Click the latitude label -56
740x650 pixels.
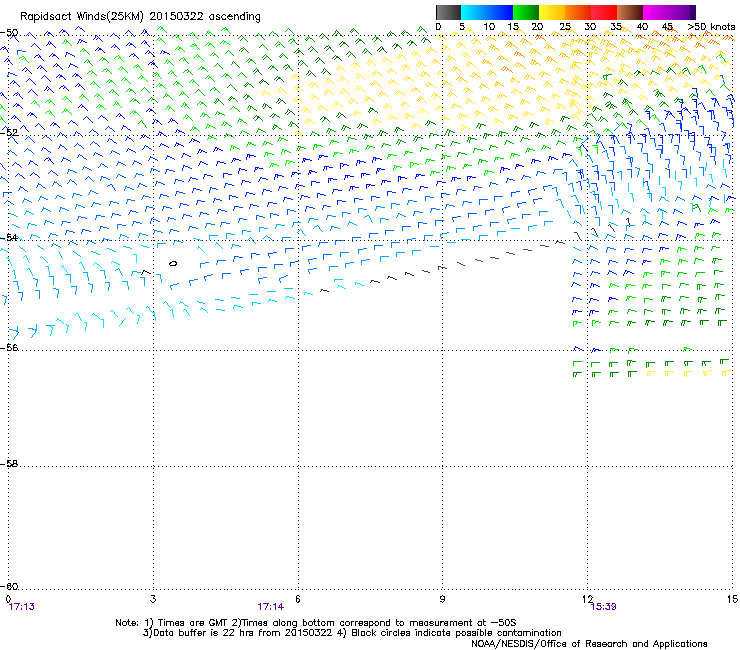[9, 347]
